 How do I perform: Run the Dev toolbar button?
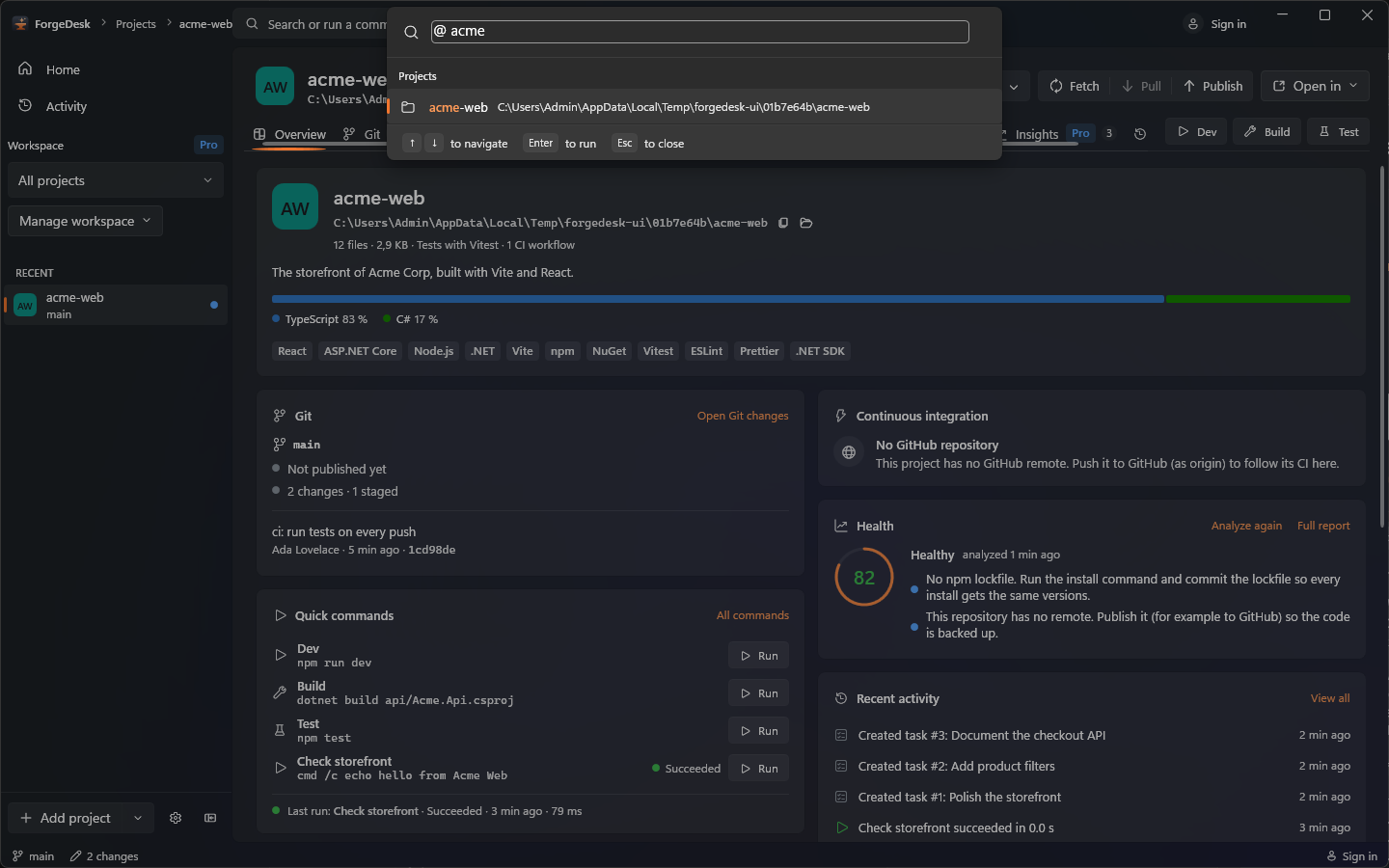tap(1197, 132)
